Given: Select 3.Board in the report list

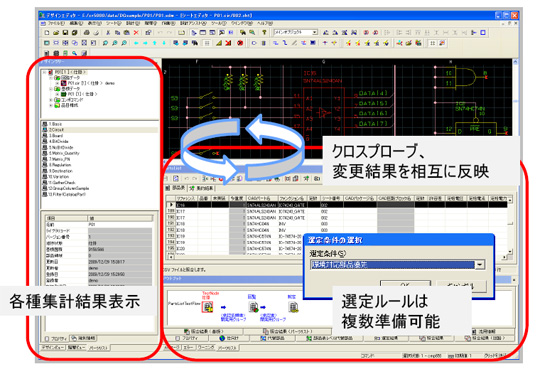Looking at the screenshot, I should tap(55, 136).
